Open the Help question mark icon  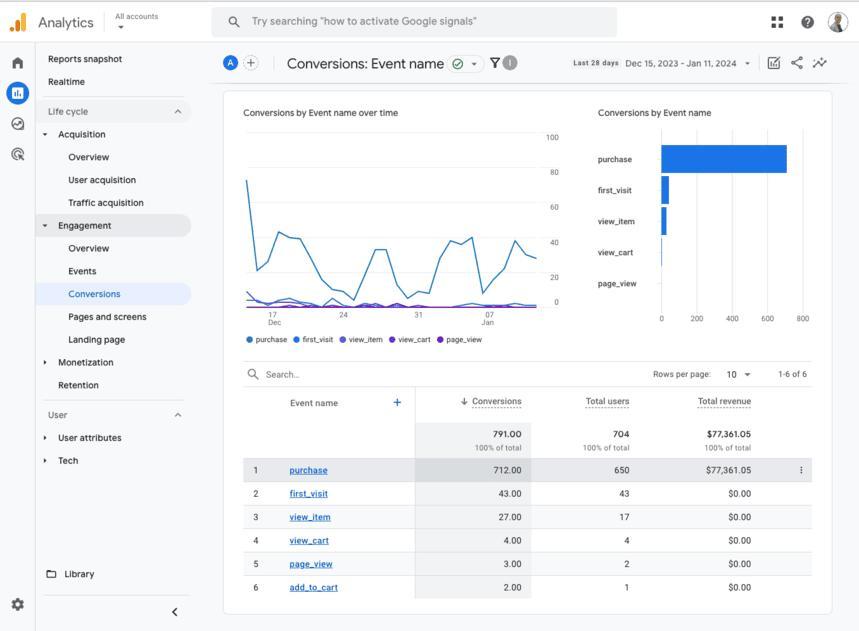(x=807, y=22)
